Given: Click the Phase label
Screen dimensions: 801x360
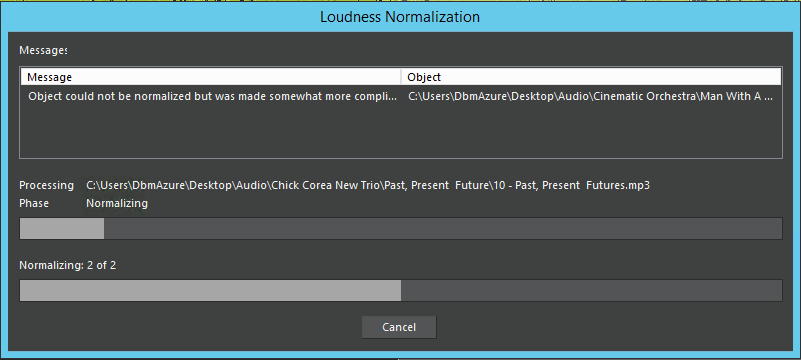Looking at the screenshot, I should point(34,203).
